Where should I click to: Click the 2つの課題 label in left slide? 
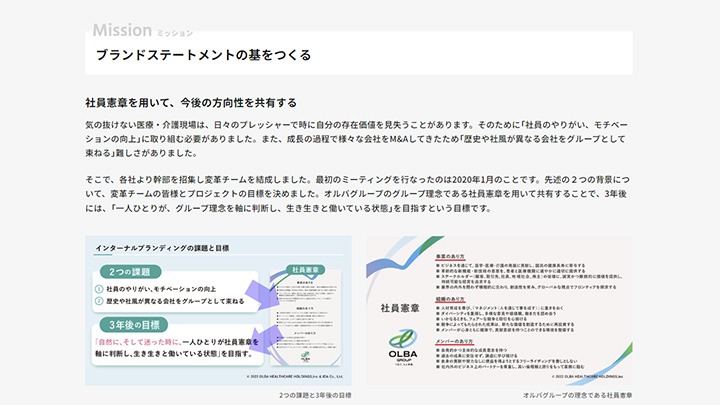130,272
